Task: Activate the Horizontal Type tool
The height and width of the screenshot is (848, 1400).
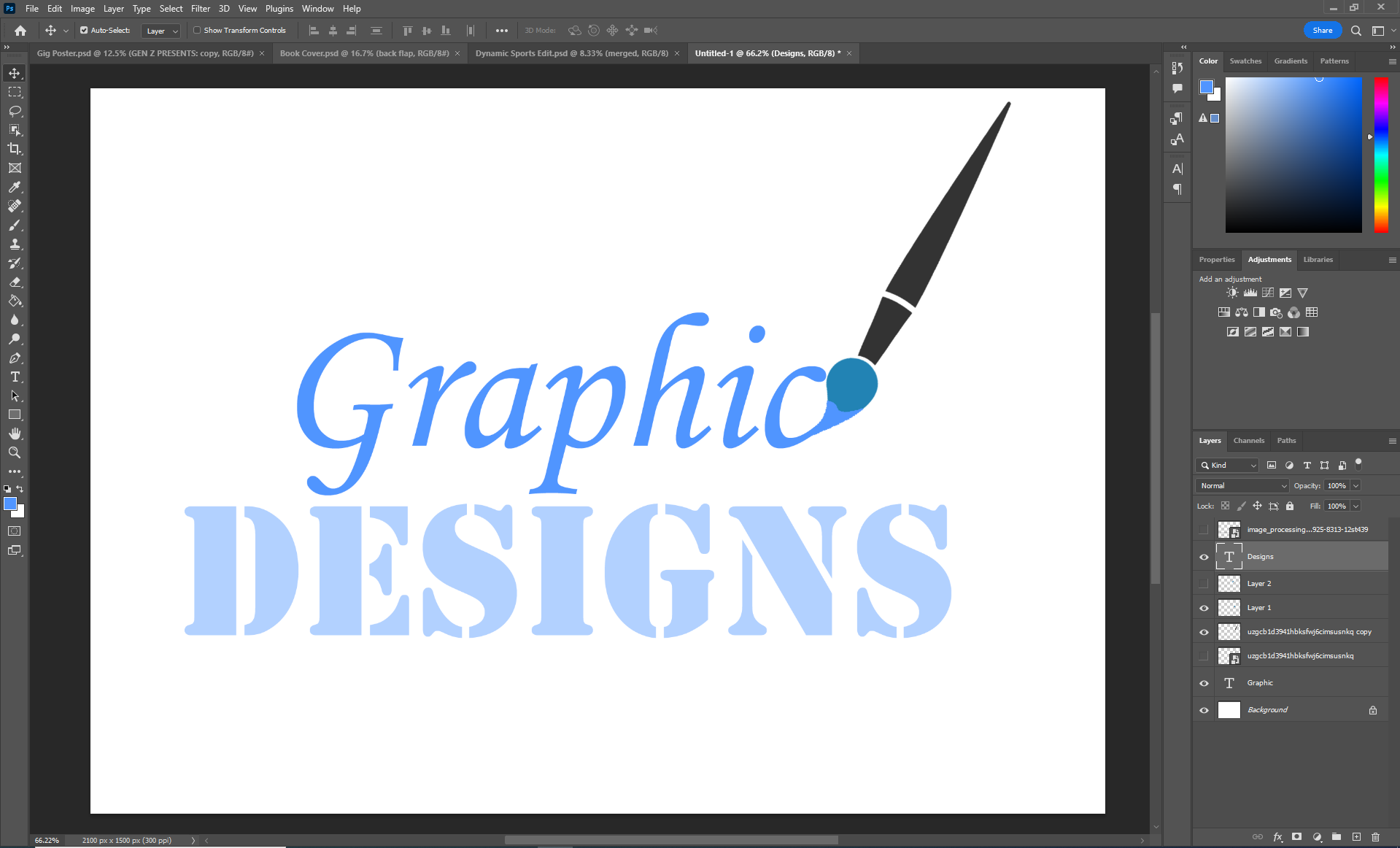Action: tap(15, 377)
